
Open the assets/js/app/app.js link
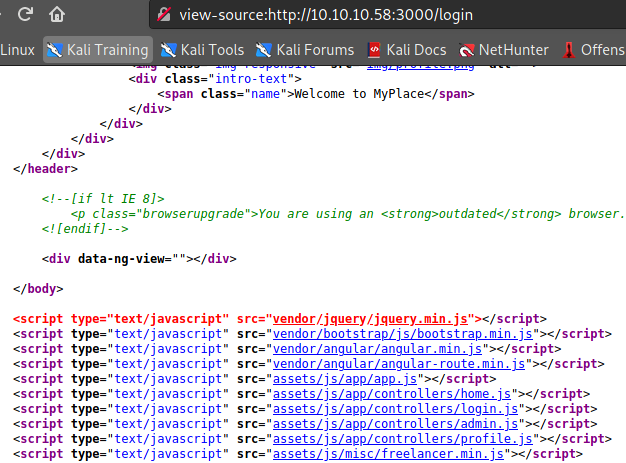345,379
